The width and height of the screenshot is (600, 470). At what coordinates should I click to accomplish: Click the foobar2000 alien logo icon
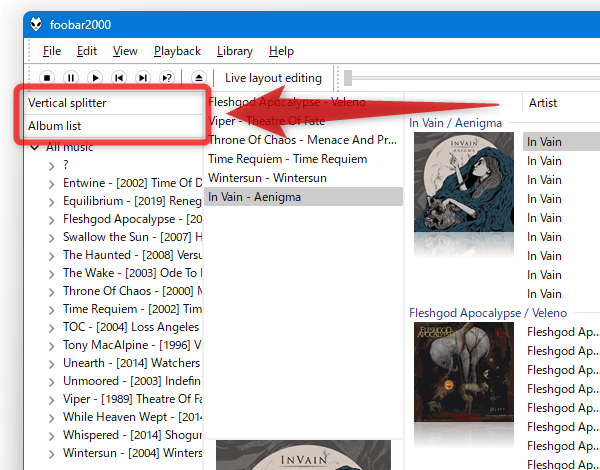36,24
